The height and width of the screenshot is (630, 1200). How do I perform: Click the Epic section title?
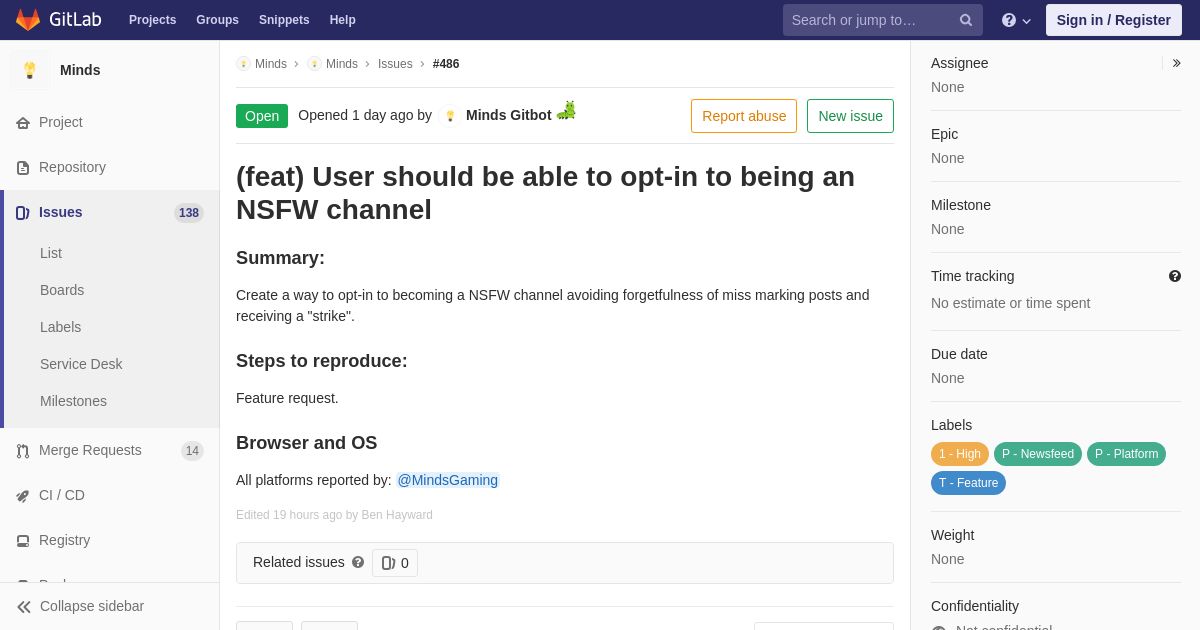(944, 134)
